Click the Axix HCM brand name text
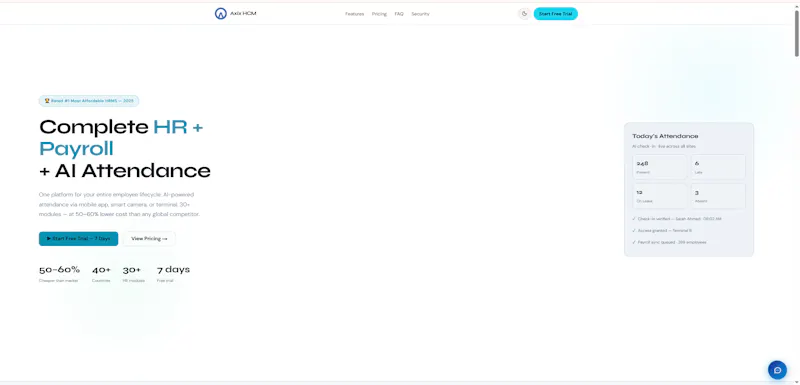The image size is (800, 385). (243, 14)
